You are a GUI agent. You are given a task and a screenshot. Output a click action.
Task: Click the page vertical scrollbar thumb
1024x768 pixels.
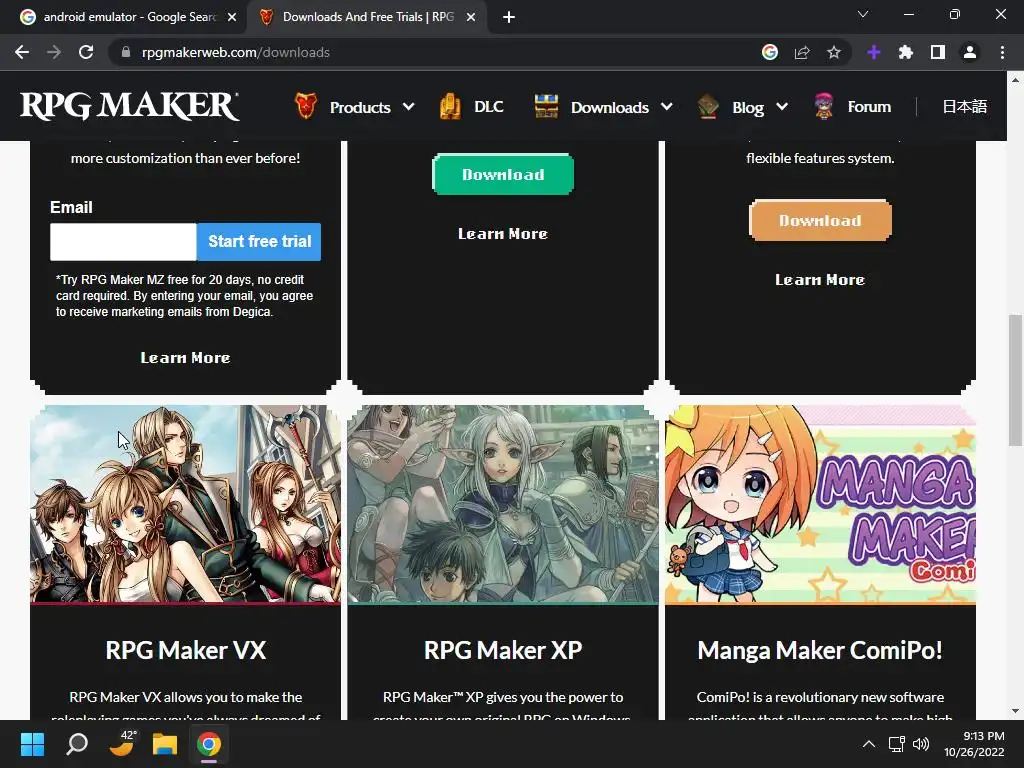(x=1015, y=380)
